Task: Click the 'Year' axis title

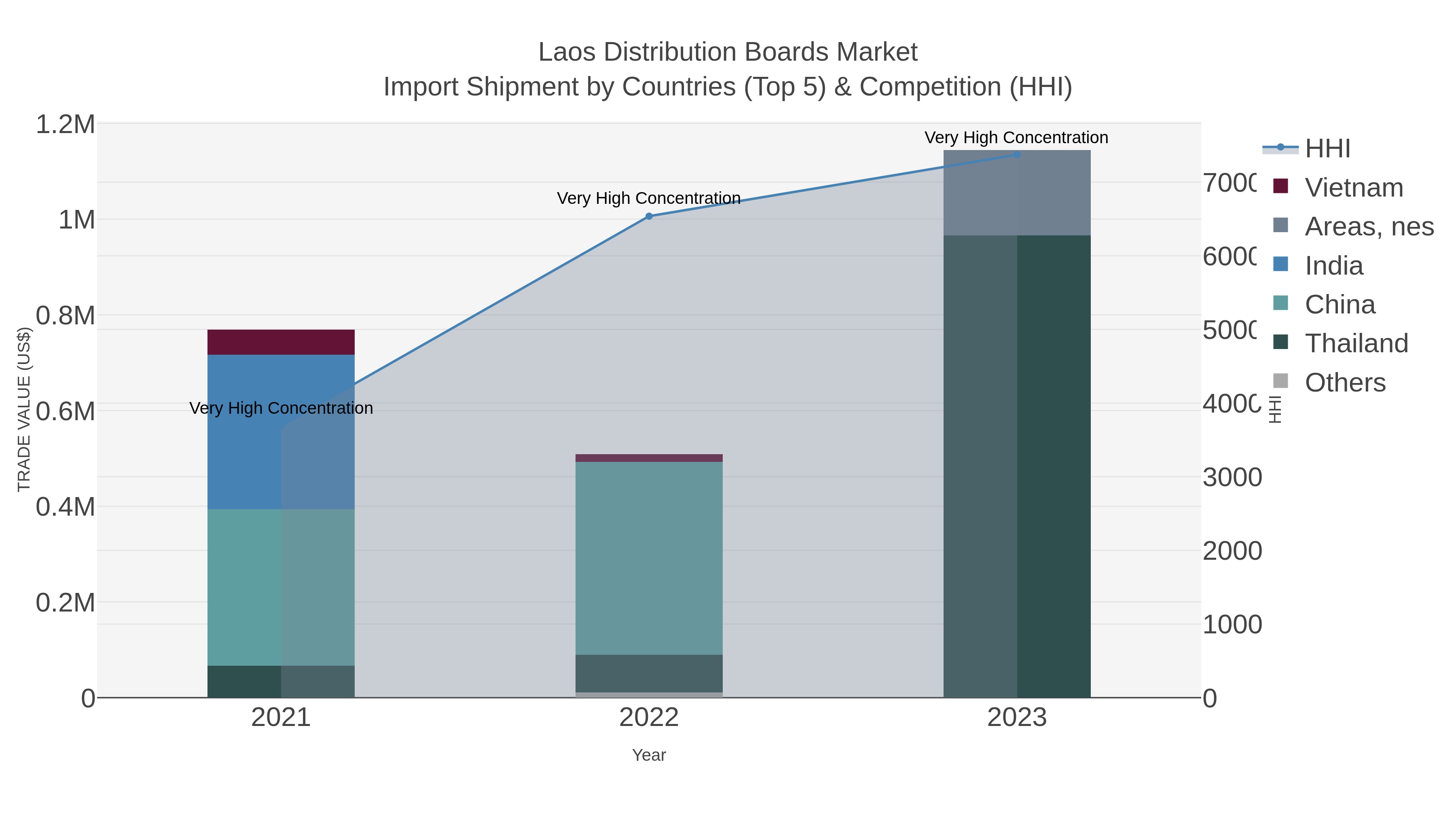Action: (649, 755)
